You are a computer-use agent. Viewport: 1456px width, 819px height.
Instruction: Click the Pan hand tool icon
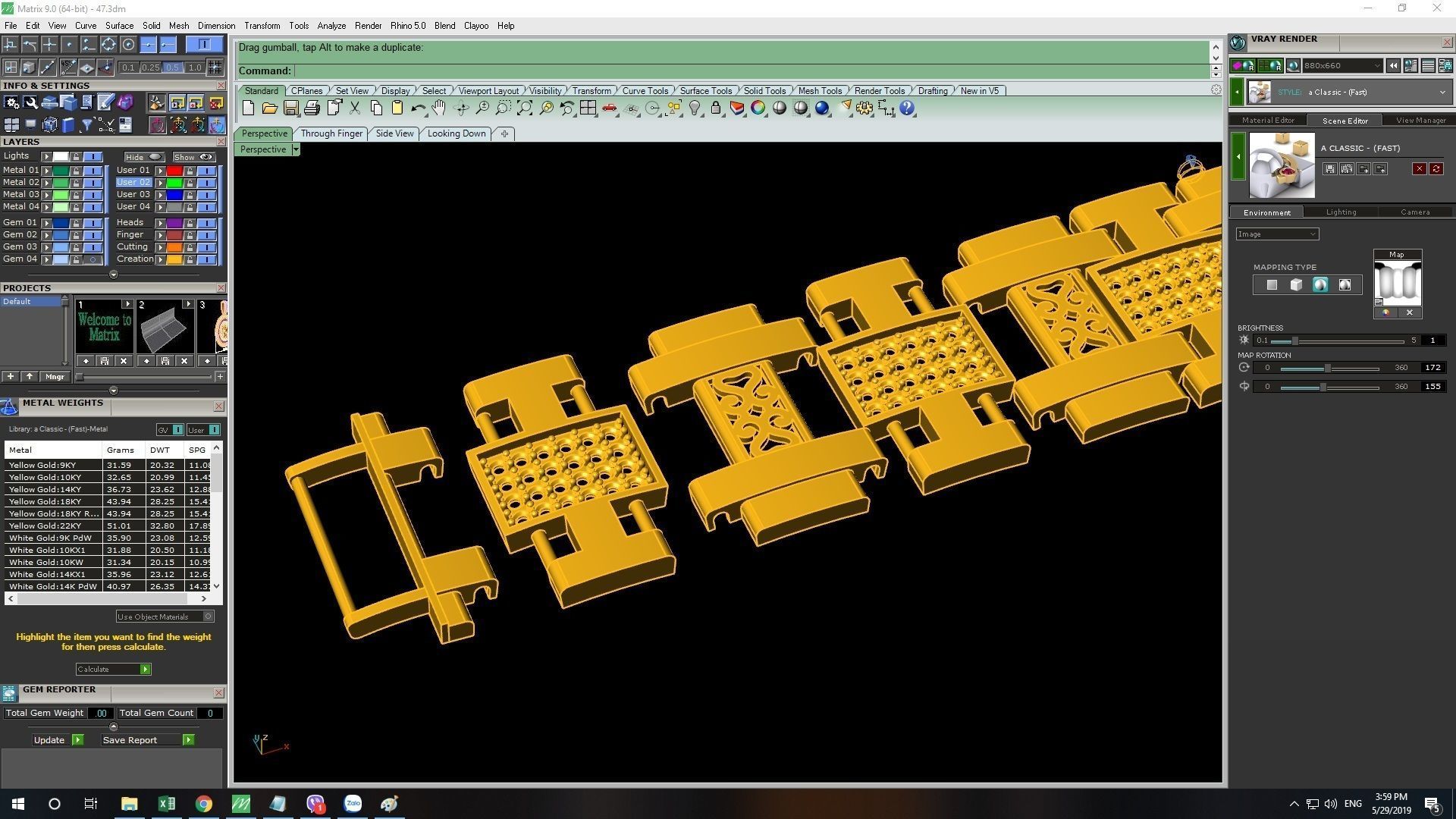(x=439, y=108)
